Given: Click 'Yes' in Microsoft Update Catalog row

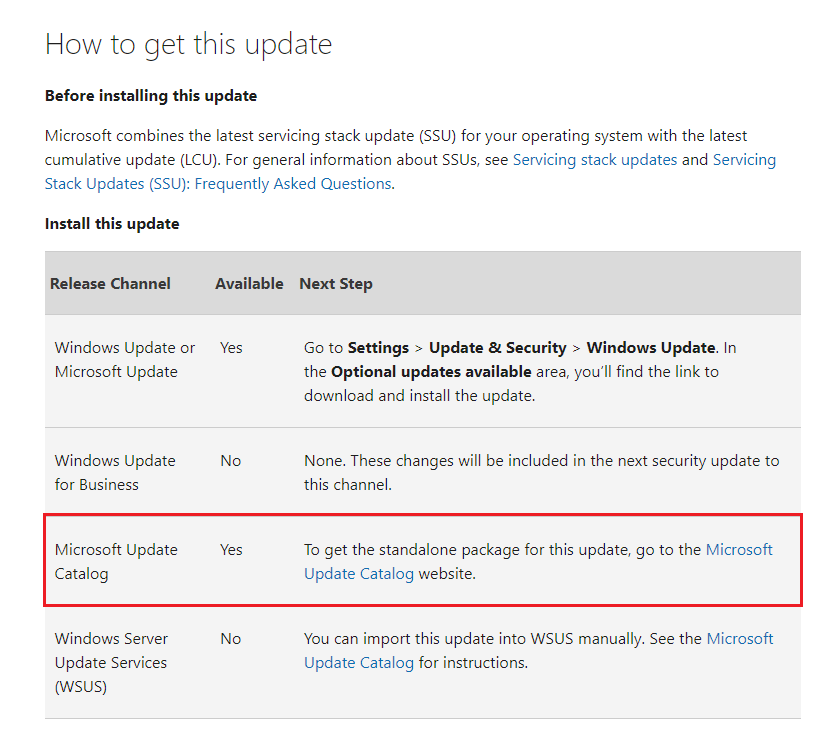Looking at the screenshot, I should click(231, 550).
